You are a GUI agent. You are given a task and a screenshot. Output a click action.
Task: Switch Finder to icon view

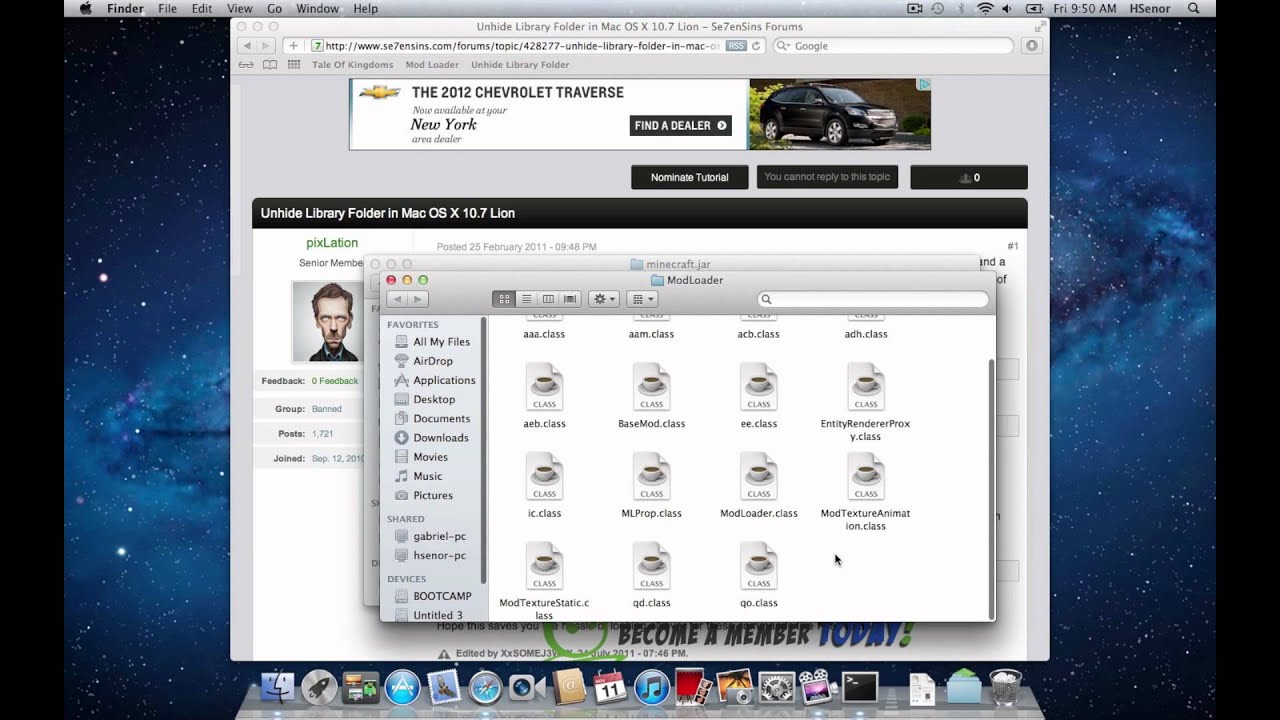coord(504,299)
